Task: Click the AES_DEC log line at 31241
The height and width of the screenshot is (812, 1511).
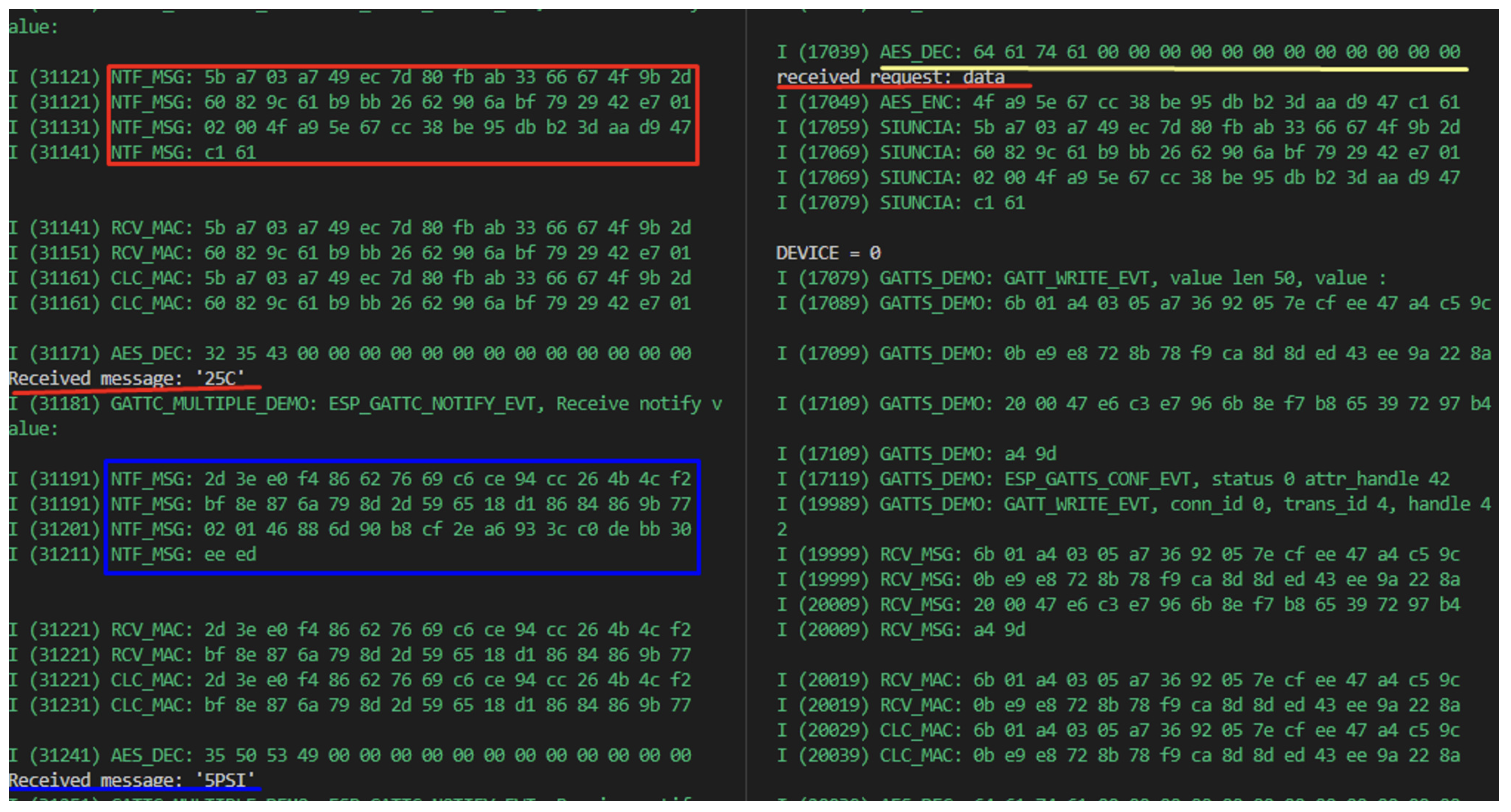Action: [x=350, y=755]
